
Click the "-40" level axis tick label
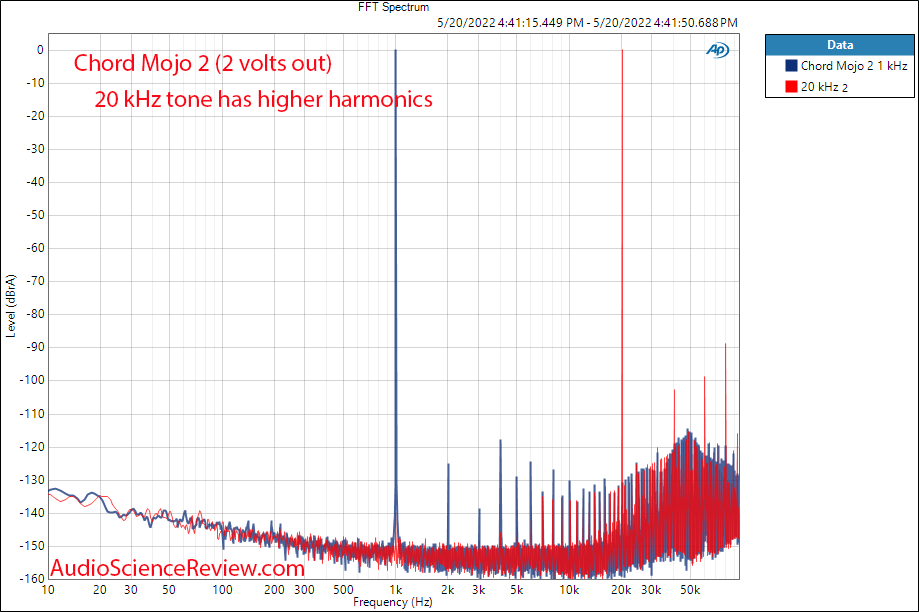35,182
